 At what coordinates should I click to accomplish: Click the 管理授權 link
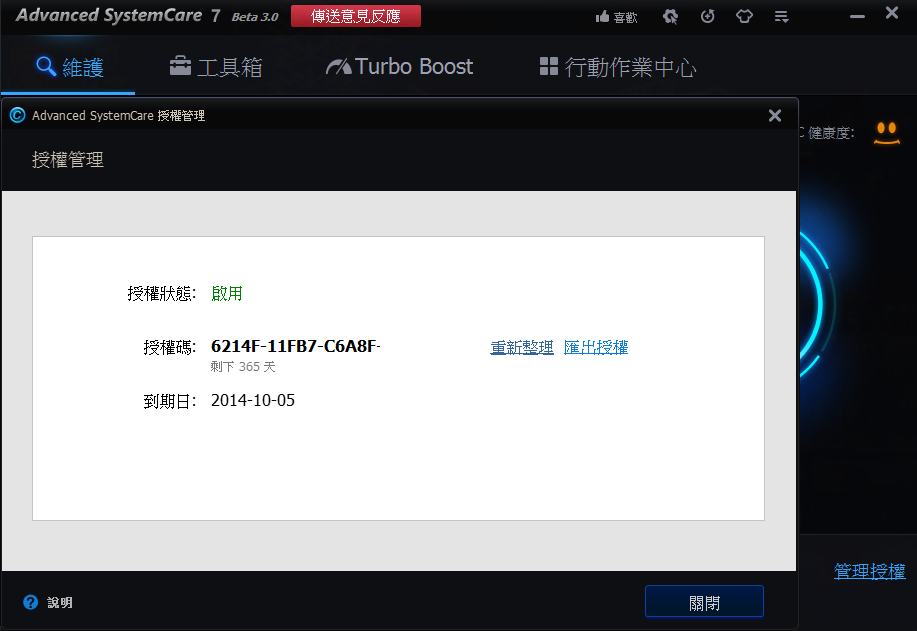[870, 571]
